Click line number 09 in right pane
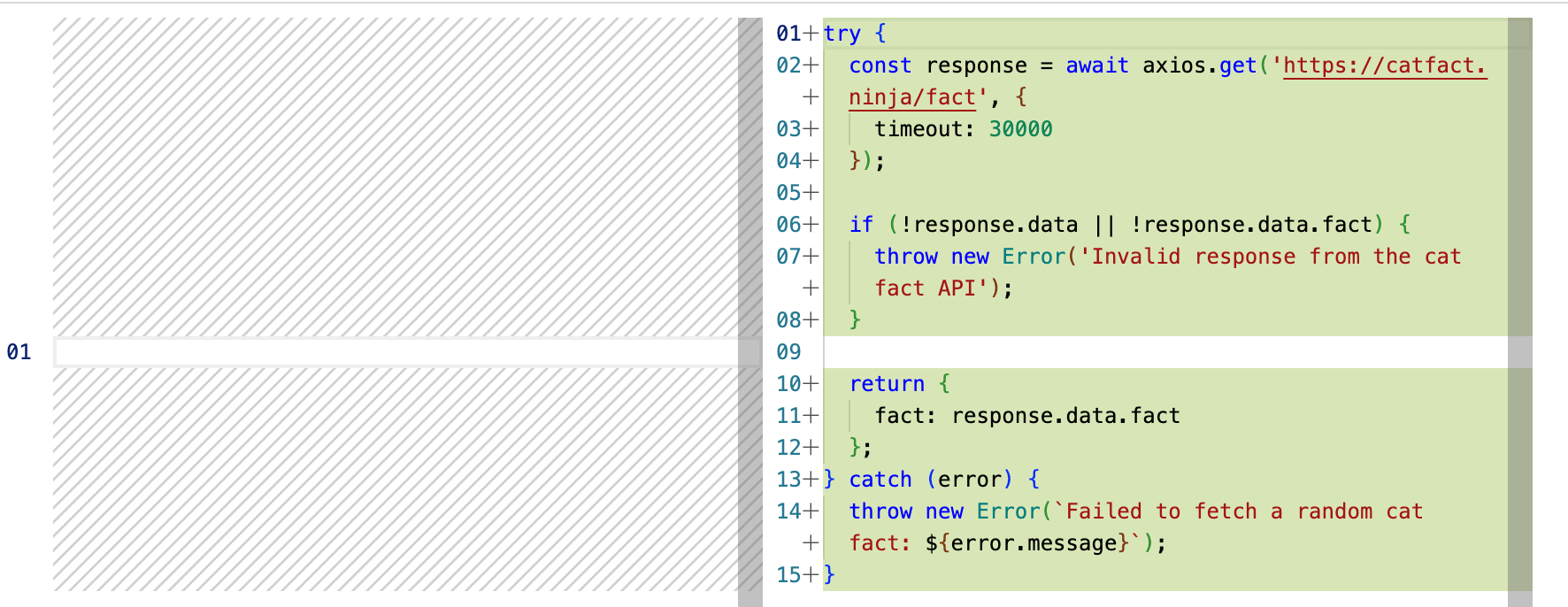 click(x=788, y=352)
